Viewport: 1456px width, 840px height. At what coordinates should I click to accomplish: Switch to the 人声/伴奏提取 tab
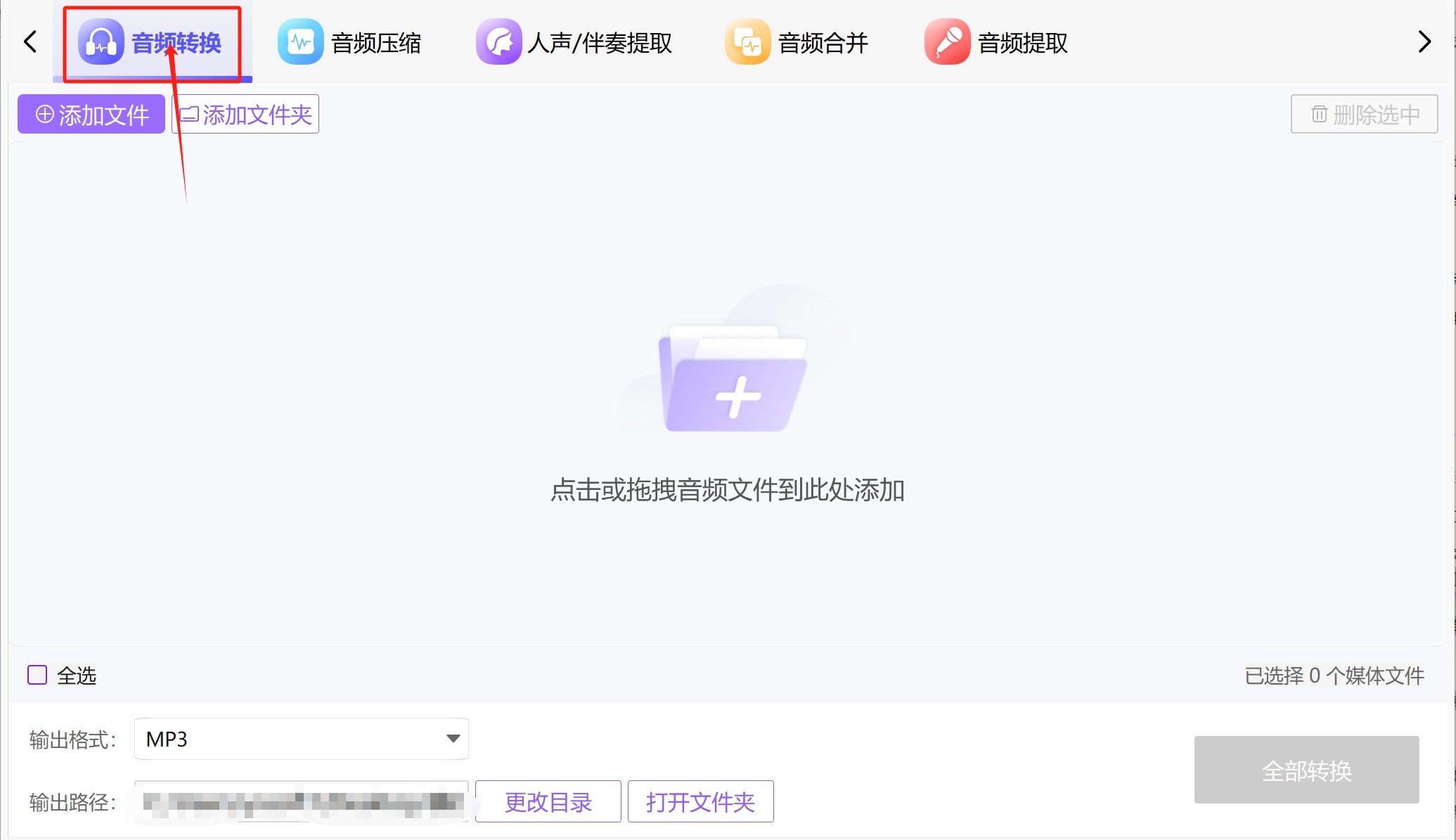pyautogui.click(x=600, y=43)
